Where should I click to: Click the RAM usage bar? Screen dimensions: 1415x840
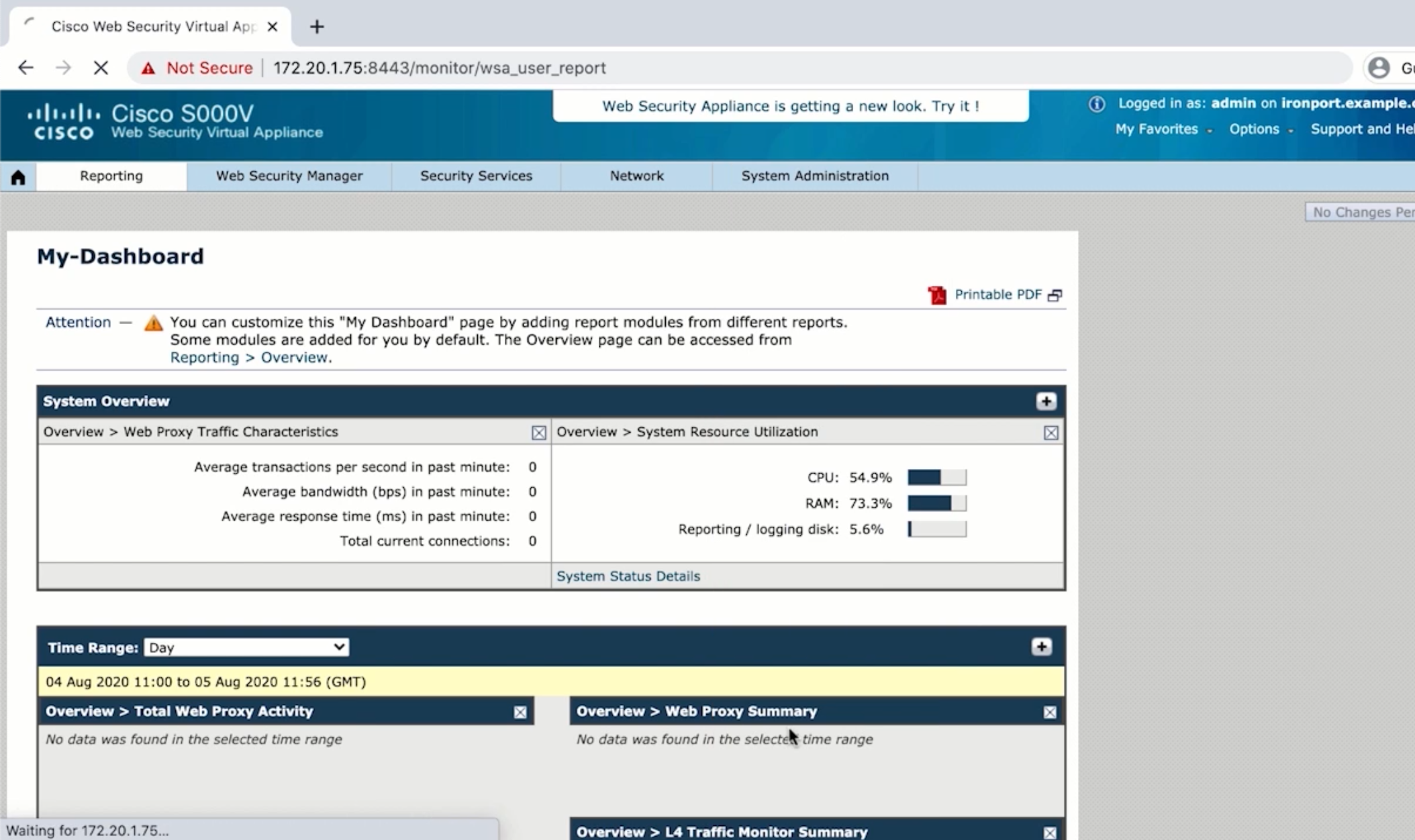pyautogui.click(x=937, y=503)
